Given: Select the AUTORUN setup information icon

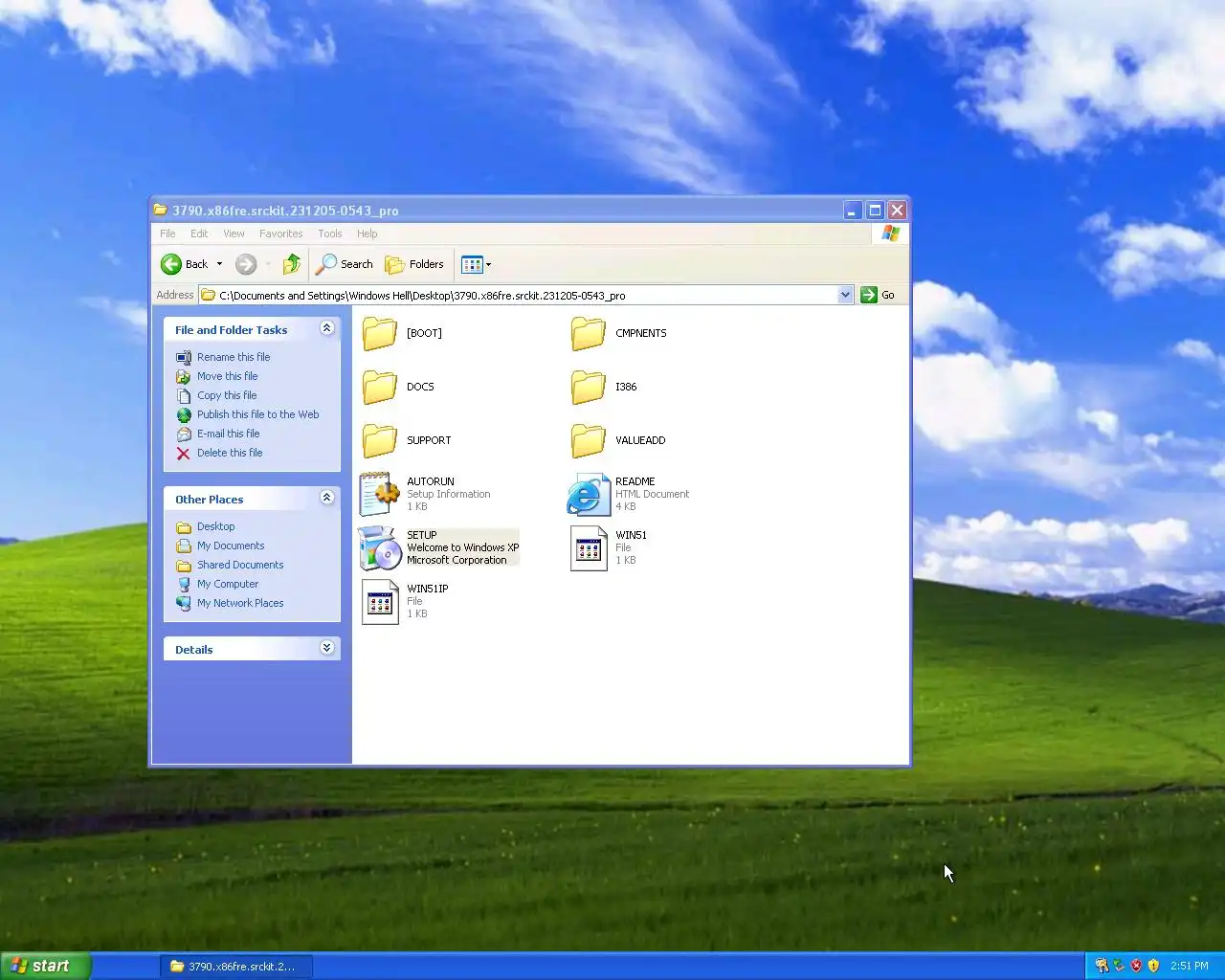Looking at the screenshot, I should 380,494.
